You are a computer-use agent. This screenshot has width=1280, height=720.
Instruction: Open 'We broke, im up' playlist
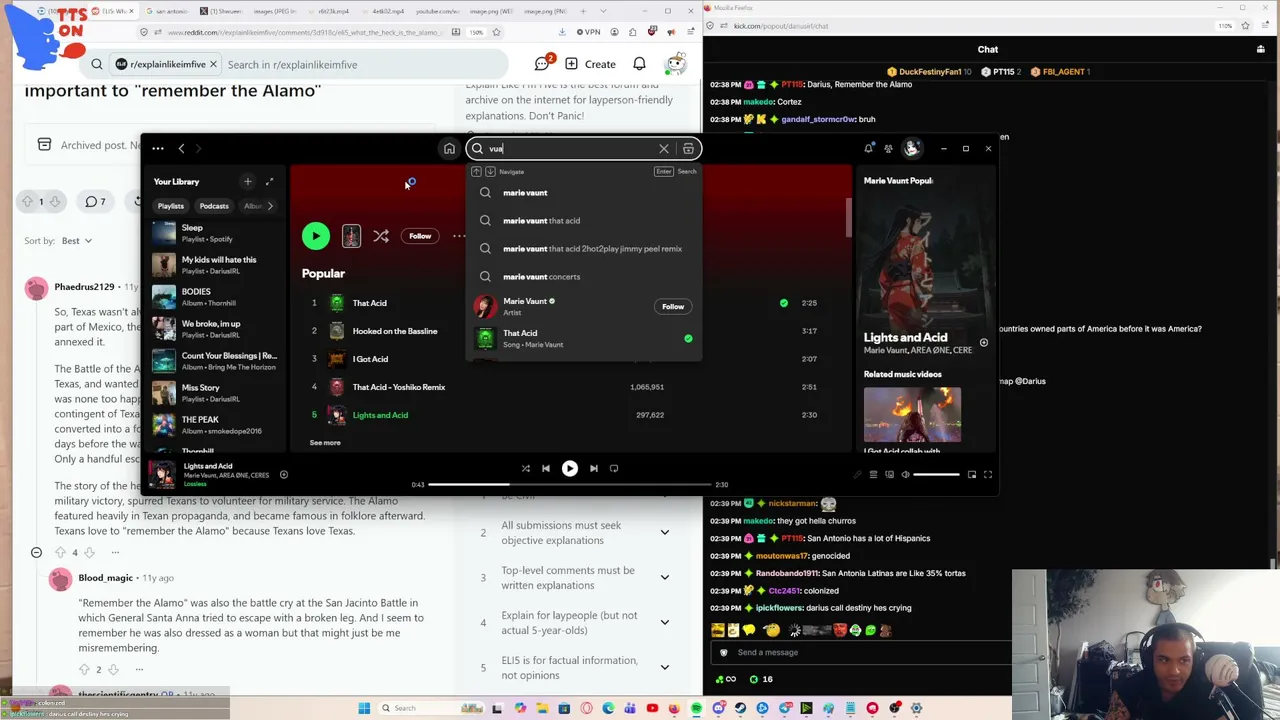(x=215, y=329)
